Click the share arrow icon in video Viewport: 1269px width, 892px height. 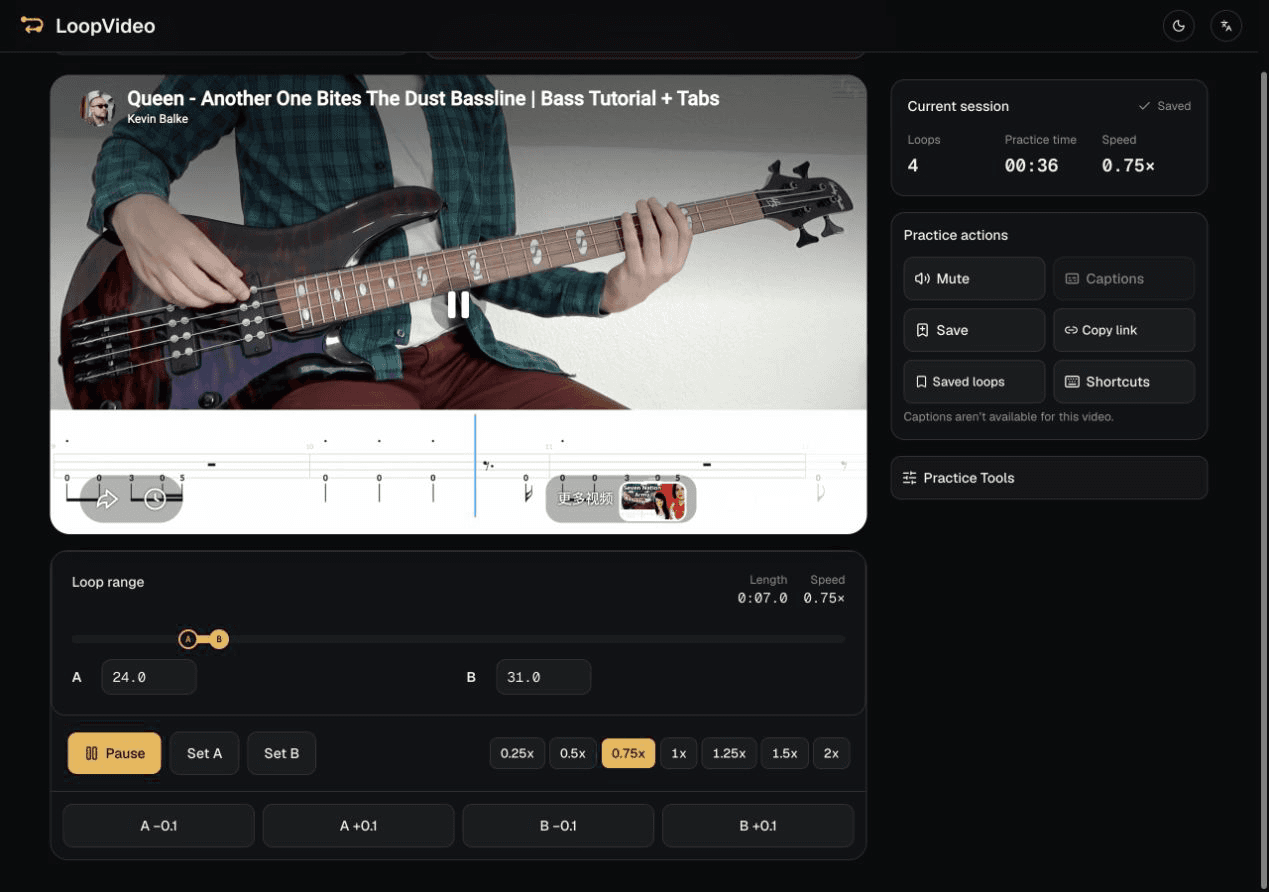(107, 499)
